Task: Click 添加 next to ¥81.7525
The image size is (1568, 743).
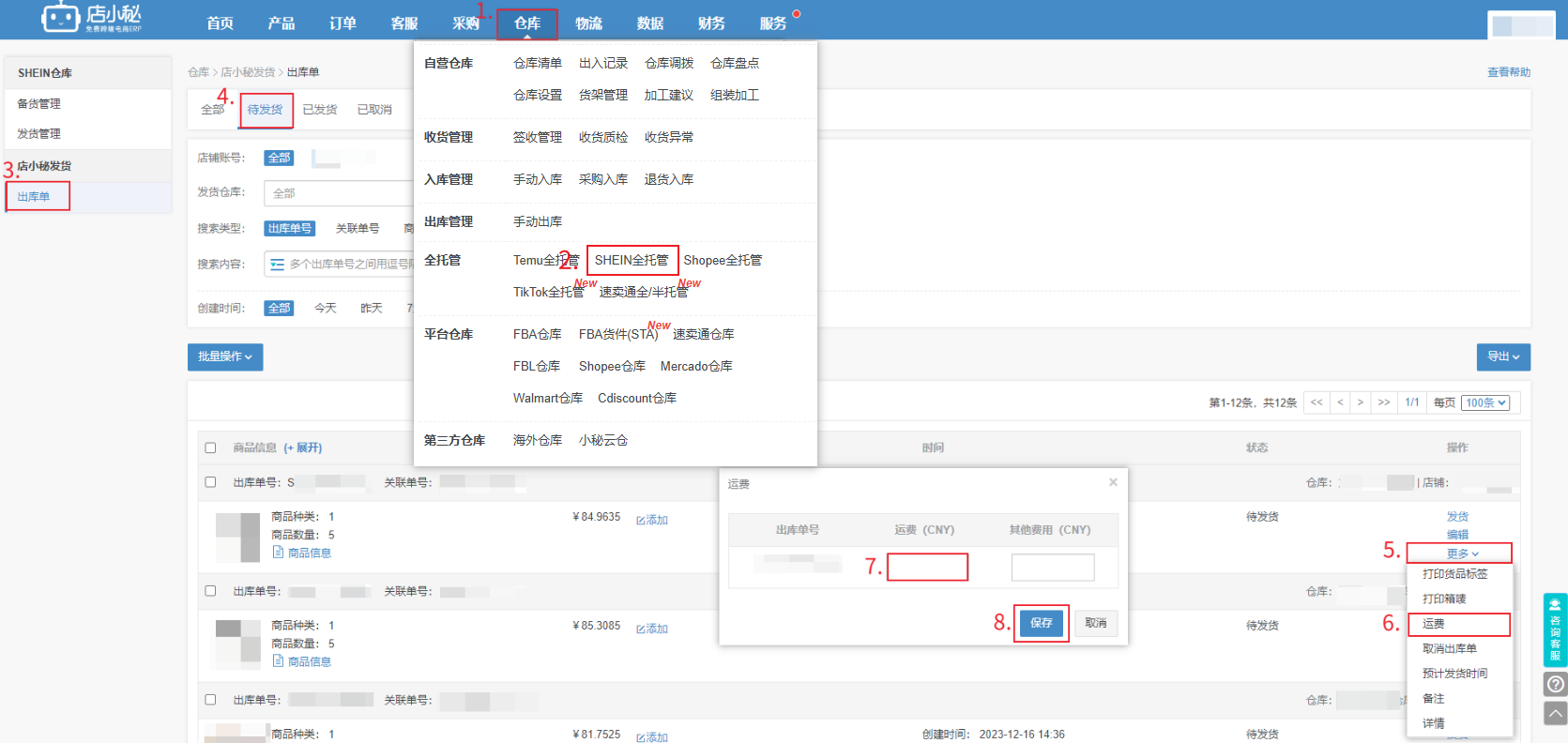Action: 652,737
